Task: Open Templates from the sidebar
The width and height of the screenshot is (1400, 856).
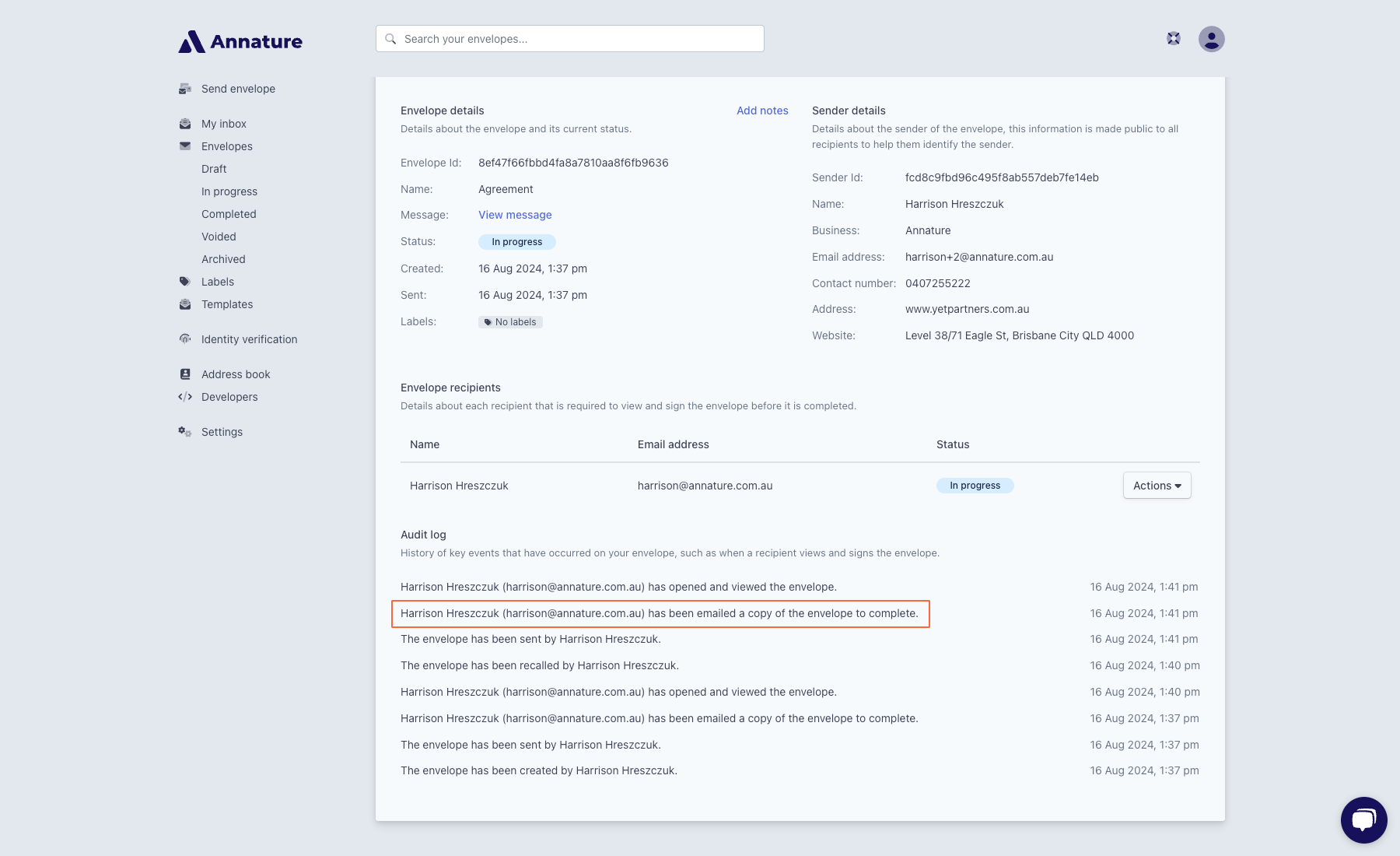Action: [x=226, y=303]
